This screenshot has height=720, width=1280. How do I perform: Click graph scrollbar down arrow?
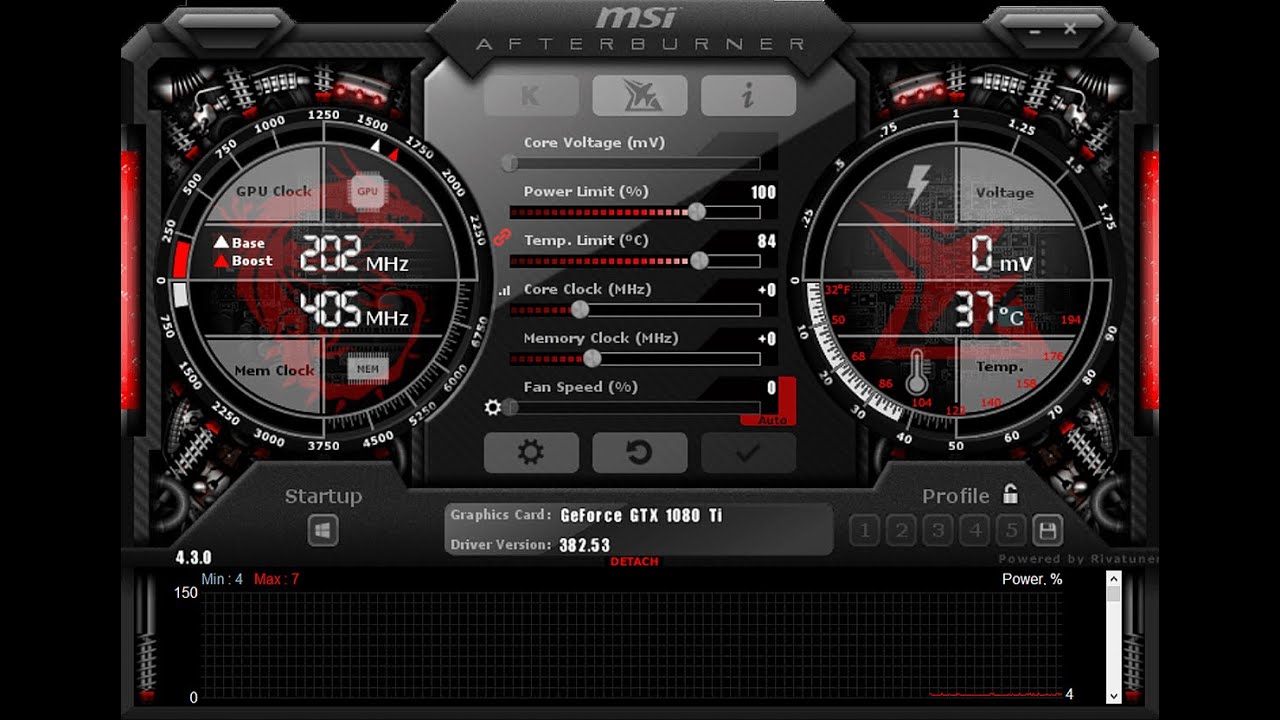[1114, 695]
